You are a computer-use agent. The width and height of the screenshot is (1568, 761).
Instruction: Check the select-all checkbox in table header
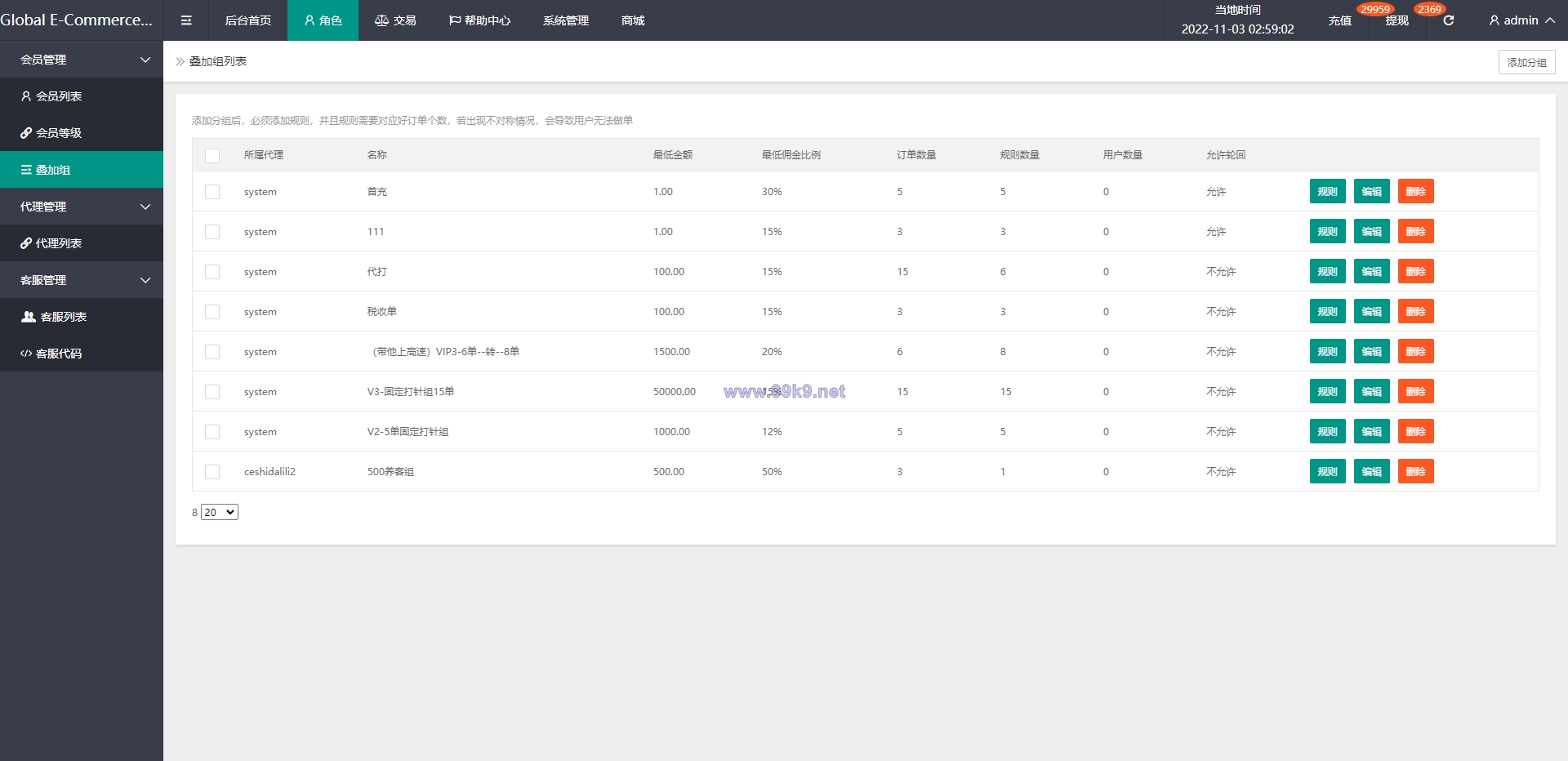click(212, 155)
